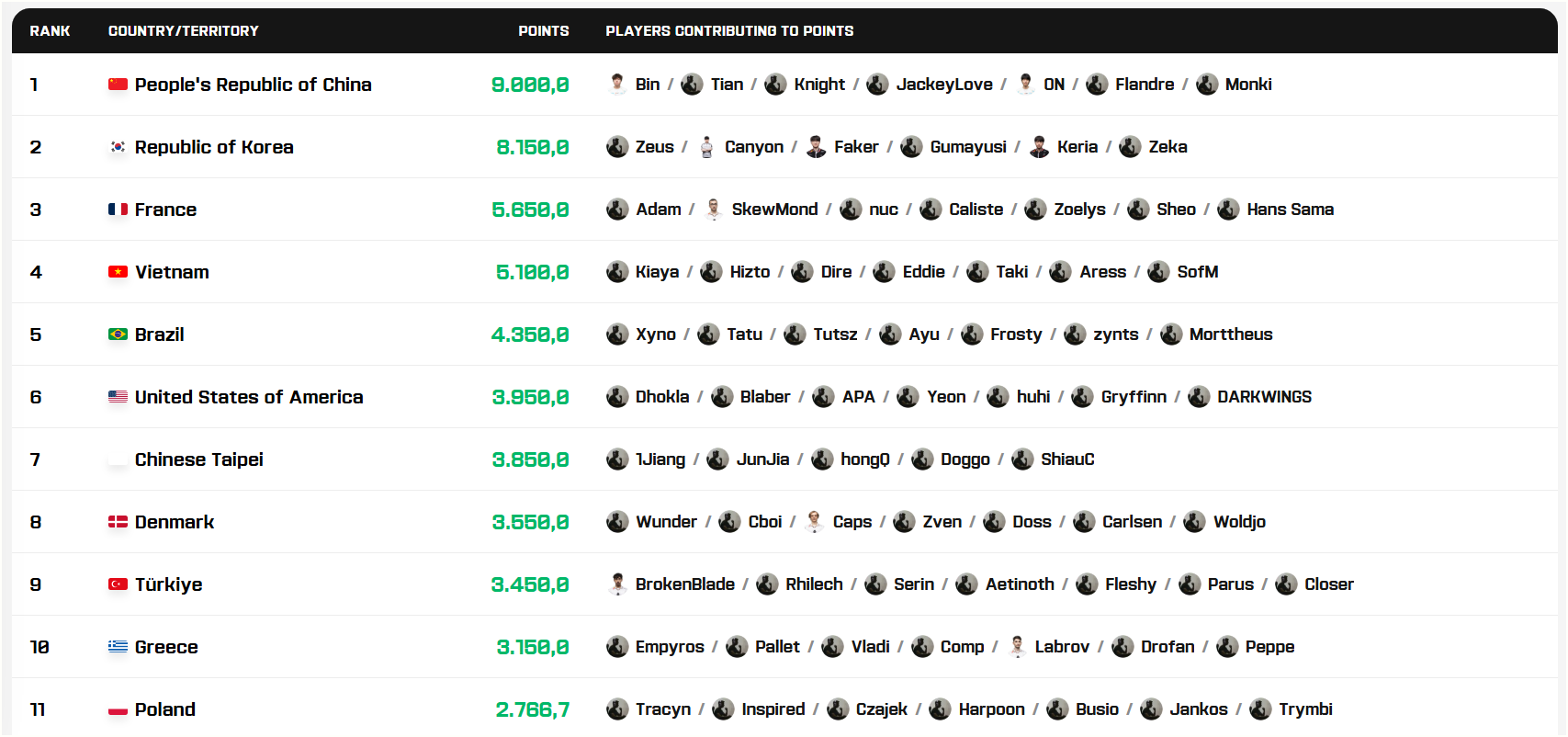
Task: Click the Poland flag icon
Action: coord(118,709)
